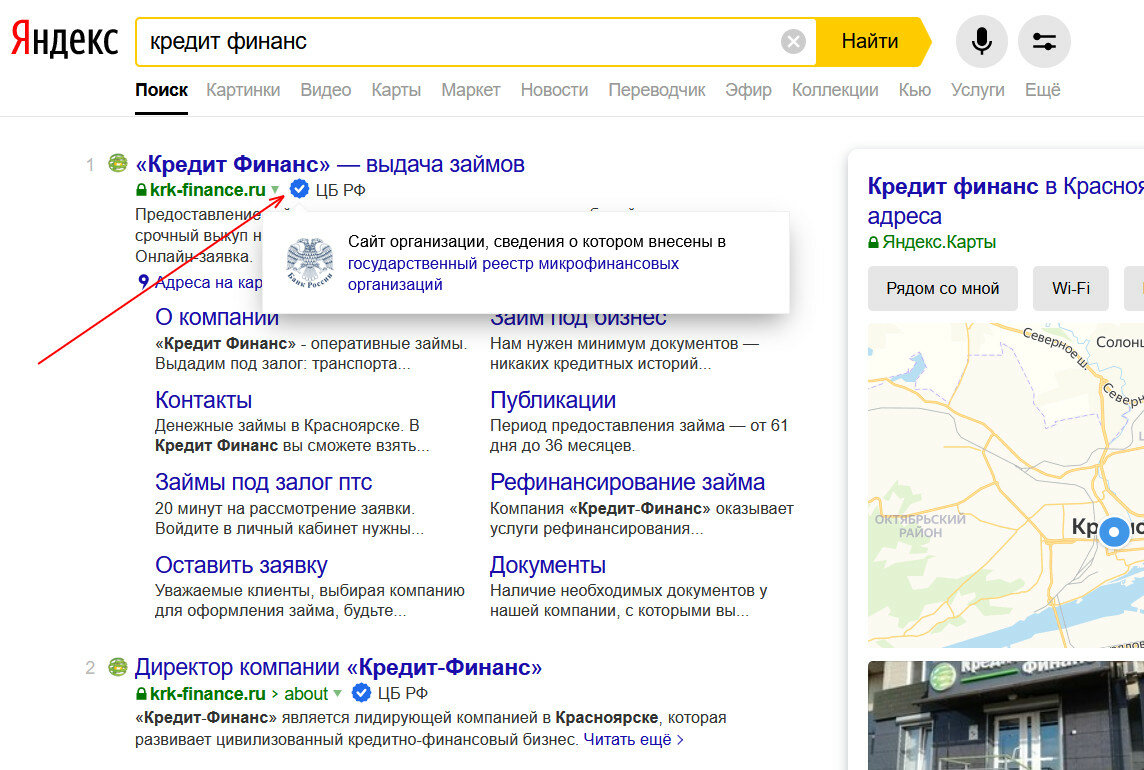Expand dropdown arrow next to krk-finance.ru
The width and height of the screenshot is (1144, 770).
click(x=276, y=190)
